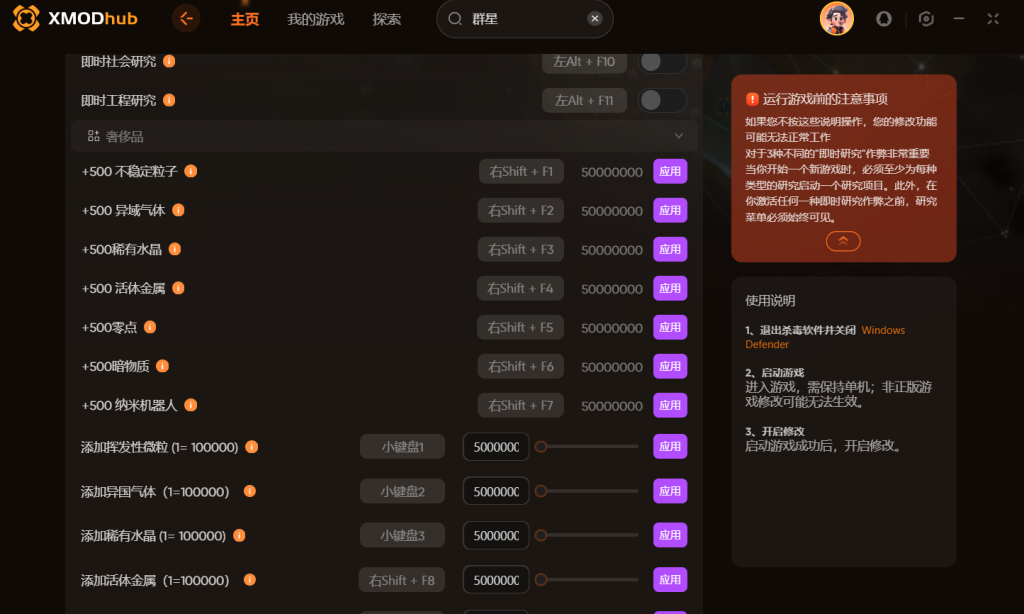
Task: Click the 添加稀有水晶 value field
Action: point(496,536)
